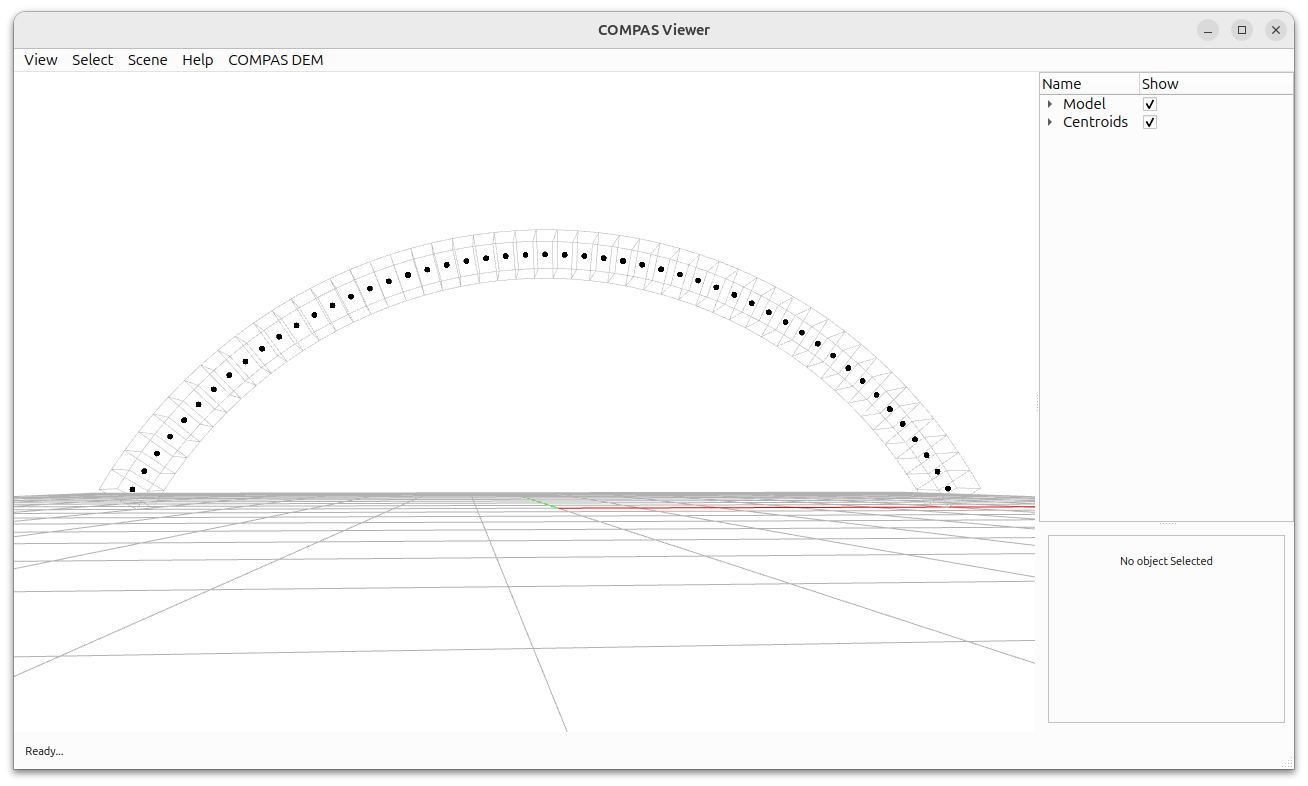Toggle the Centroids visibility checkbox

tap(1150, 122)
